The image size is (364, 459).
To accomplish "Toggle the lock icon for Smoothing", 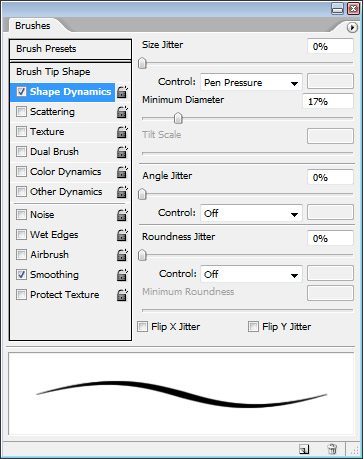I will pos(122,275).
